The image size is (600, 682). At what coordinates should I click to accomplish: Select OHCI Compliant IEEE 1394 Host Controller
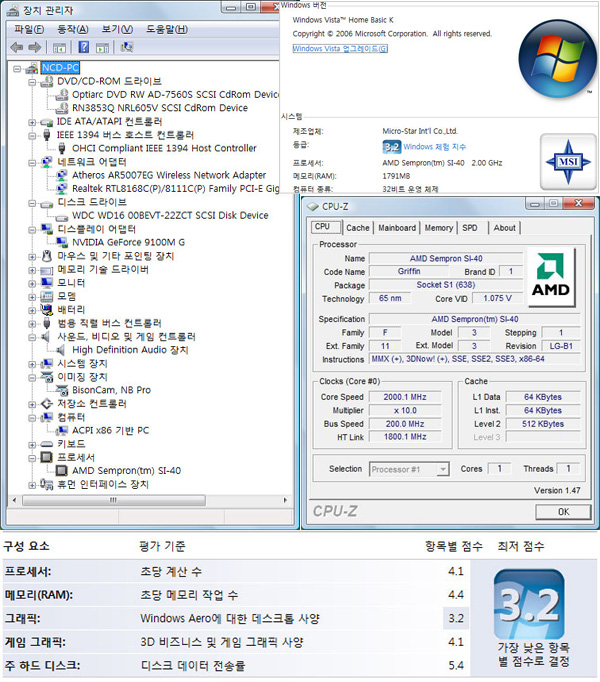(164, 148)
